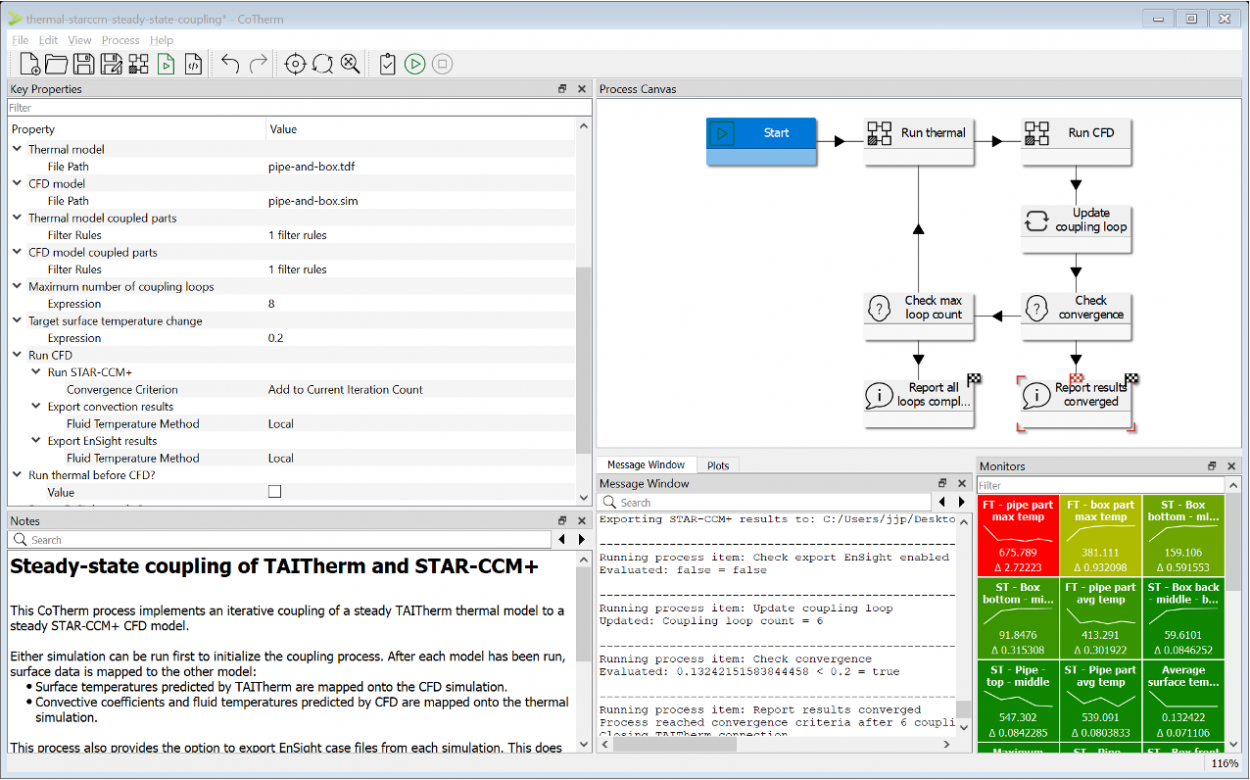Toggle Run thermal before CFD checkbox
1250x780 pixels.
tap(275, 492)
